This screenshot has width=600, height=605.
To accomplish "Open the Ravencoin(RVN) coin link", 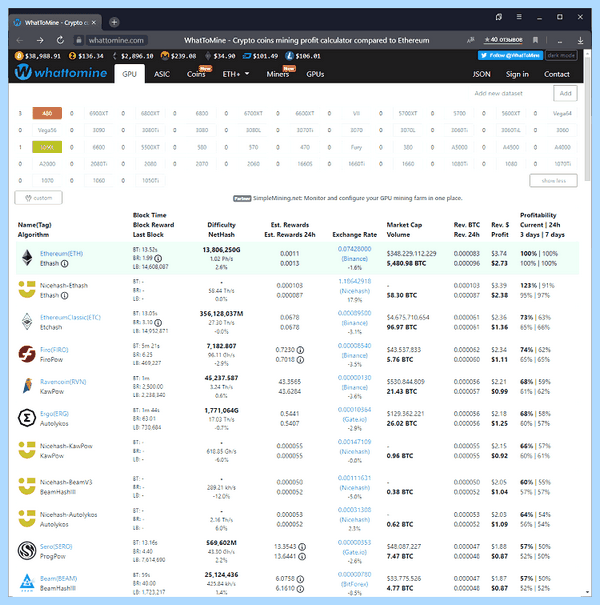I will (x=63, y=382).
